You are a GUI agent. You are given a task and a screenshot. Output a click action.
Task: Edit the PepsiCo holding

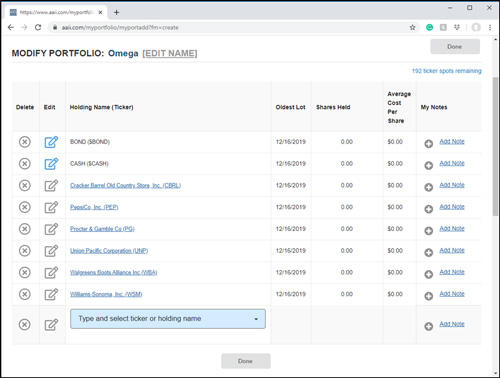[x=51, y=207]
